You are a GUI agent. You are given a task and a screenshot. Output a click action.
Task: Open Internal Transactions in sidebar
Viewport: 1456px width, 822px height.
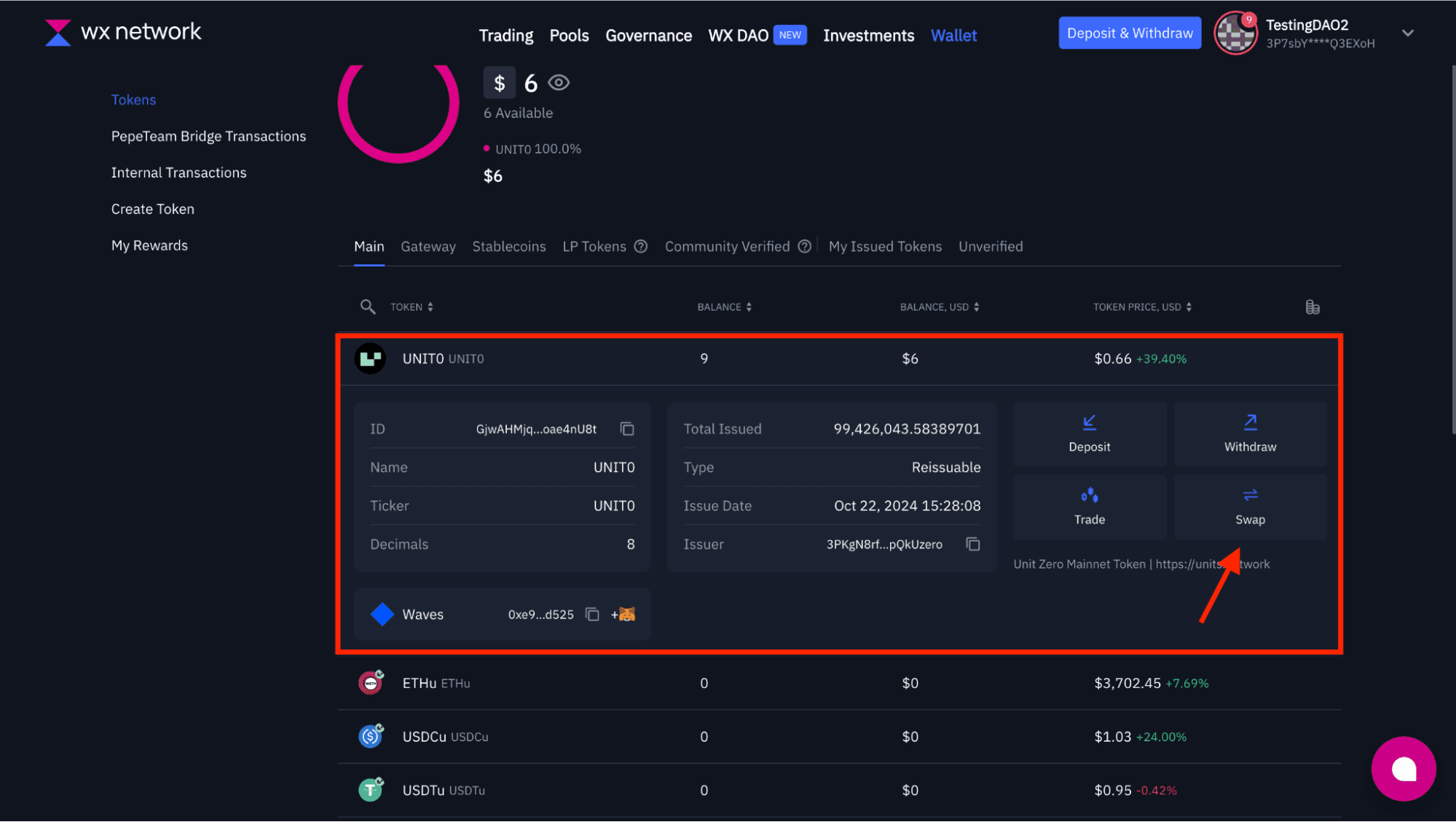tap(178, 173)
